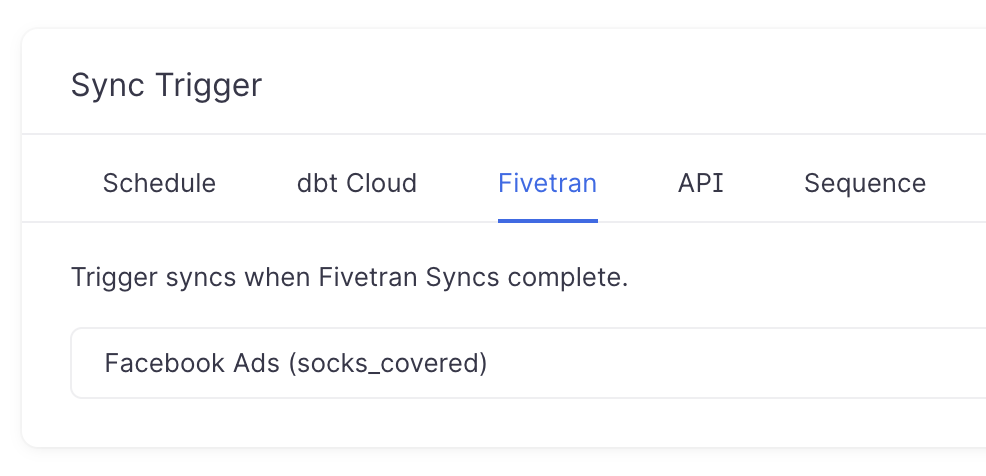Click "(socks_covered)" in the connector field
The height and width of the screenshot is (476, 986).
(387, 363)
